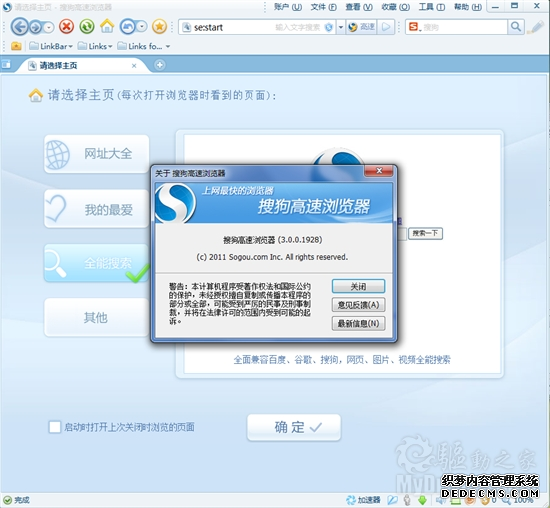The height and width of the screenshot is (508, 550).
Task: Expand the LinkBar bookmarks folder
Action: [51, 46]
